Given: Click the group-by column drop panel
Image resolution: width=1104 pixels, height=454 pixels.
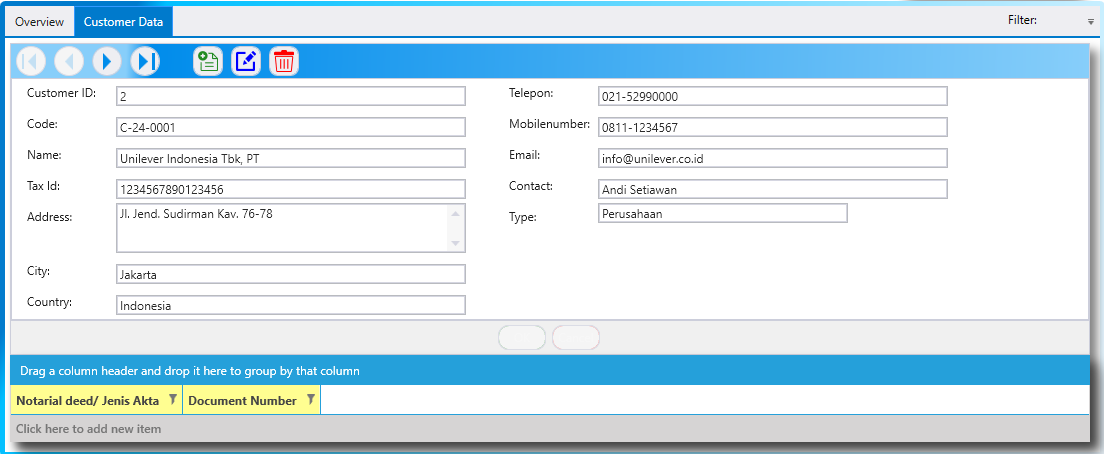Looking at the screenshot, I should tap(550, 370).
